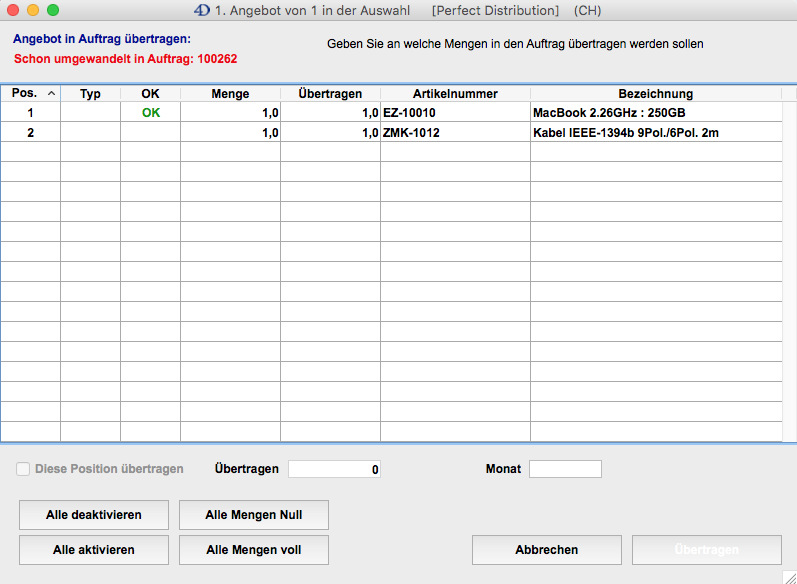797x584 pixels.
Task: Click the Übertragen quantity input field
Action: click(x=334, y=469)
